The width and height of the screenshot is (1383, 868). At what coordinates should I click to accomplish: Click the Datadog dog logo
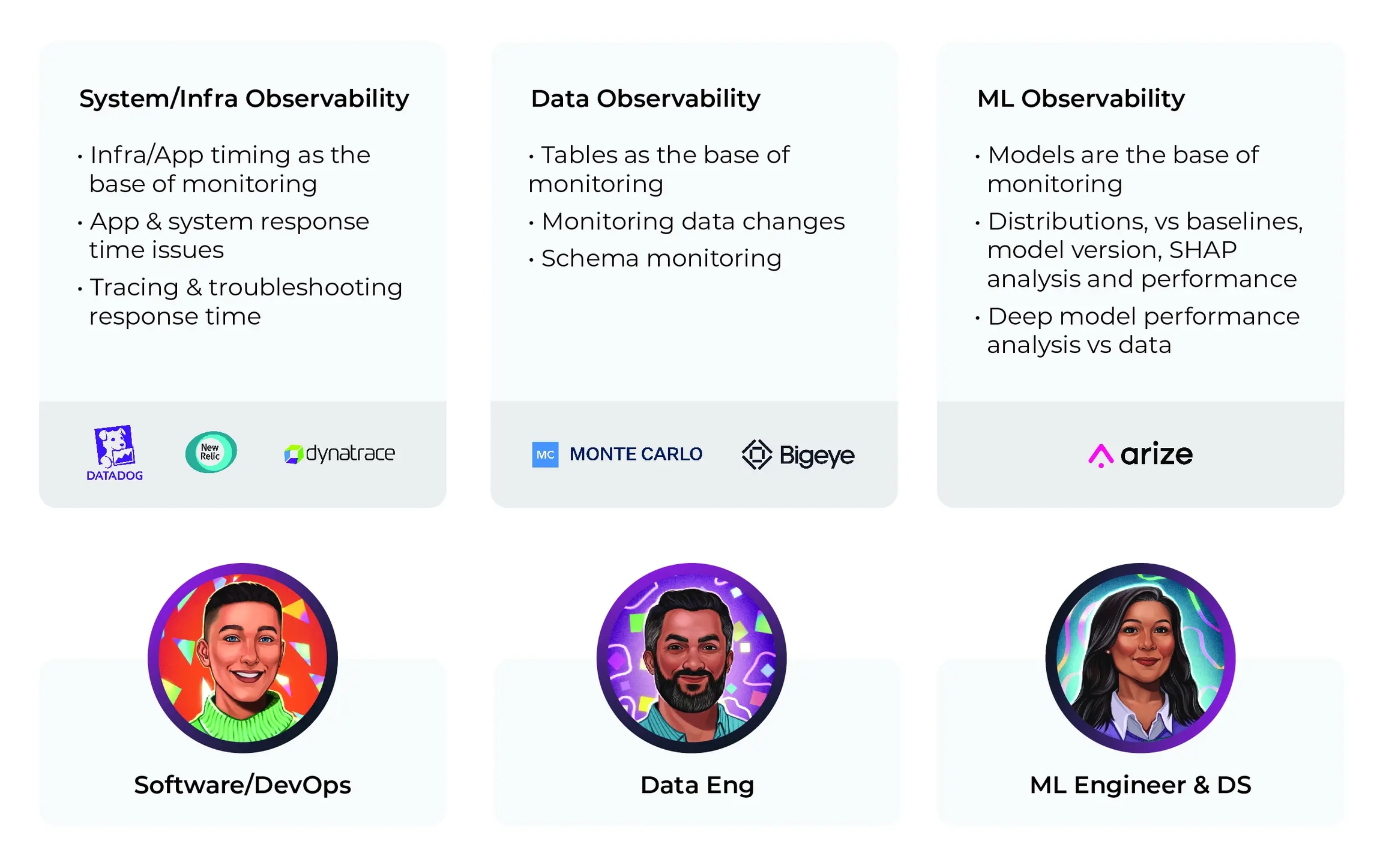[x=115, y=447]
